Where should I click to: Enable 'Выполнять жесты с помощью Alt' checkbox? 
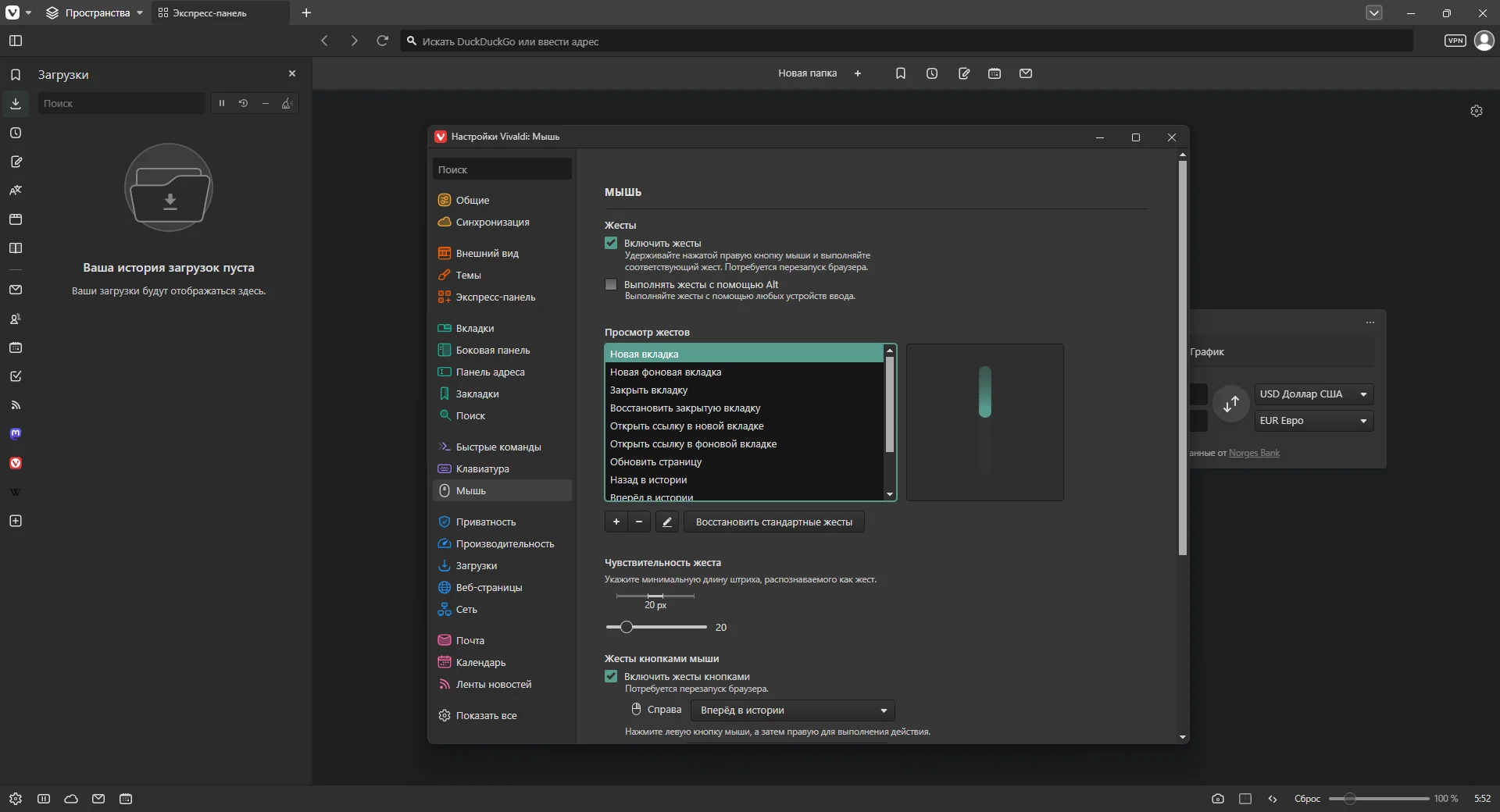pos(611,285)
